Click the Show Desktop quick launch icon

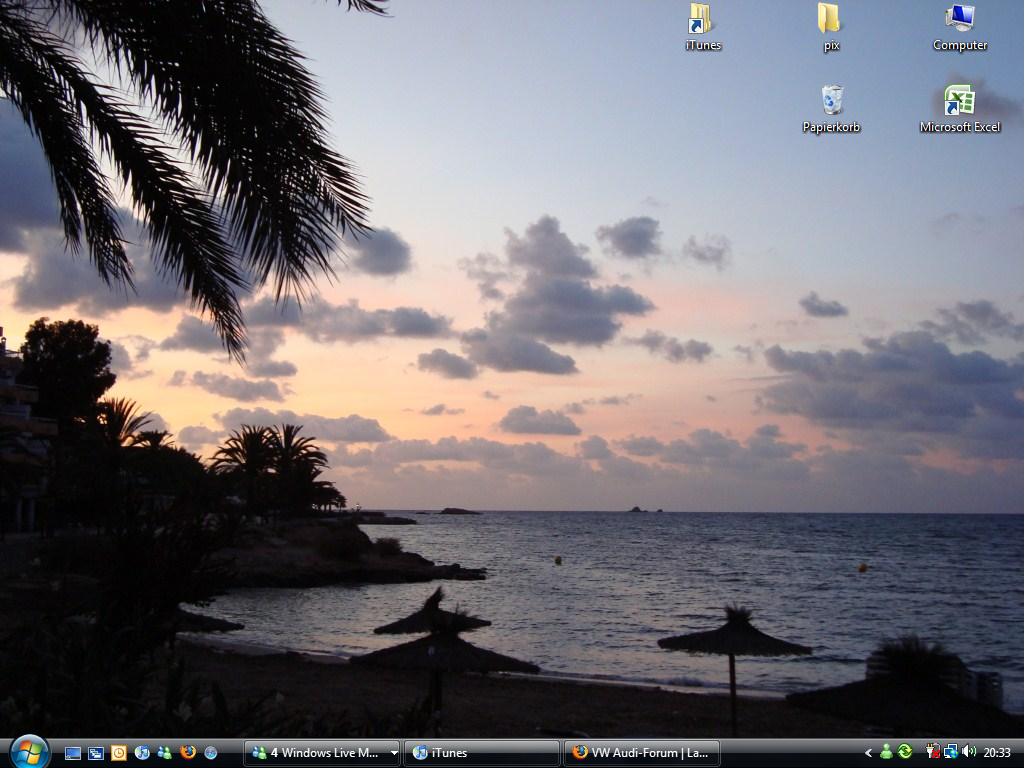coord(73,752)
